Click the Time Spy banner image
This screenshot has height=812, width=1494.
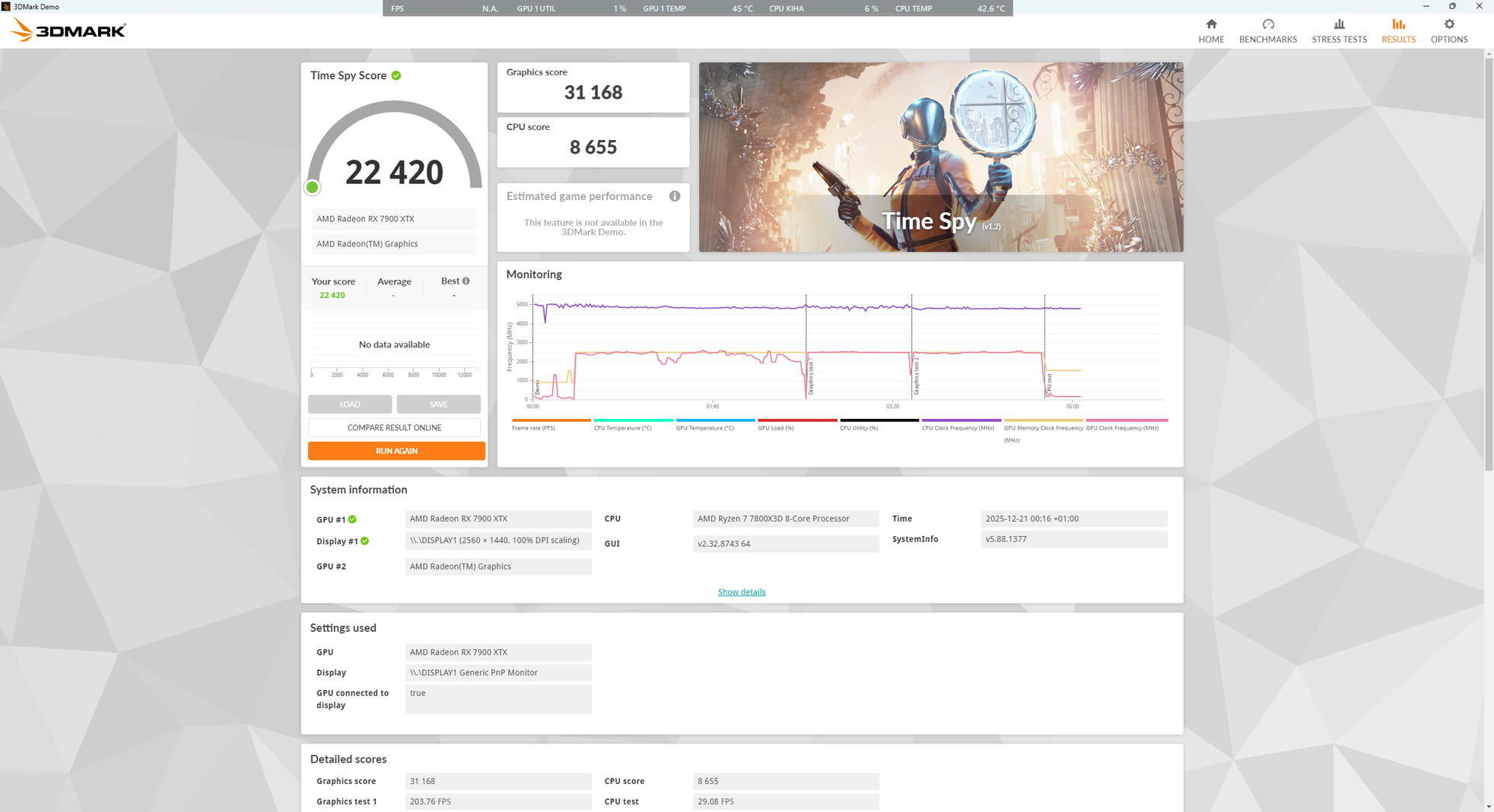[x=941, y=157]
